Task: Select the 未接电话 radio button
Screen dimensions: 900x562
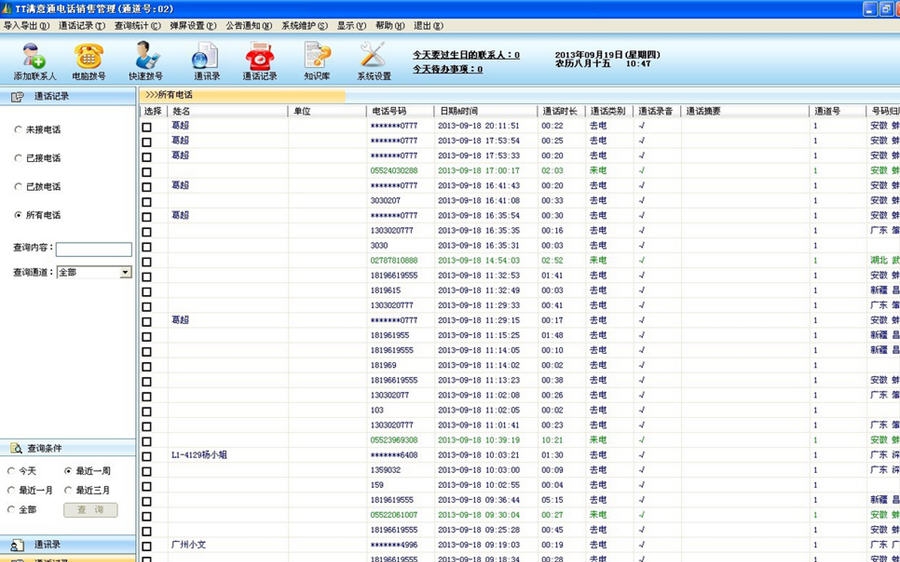Action: click(17, 130)
